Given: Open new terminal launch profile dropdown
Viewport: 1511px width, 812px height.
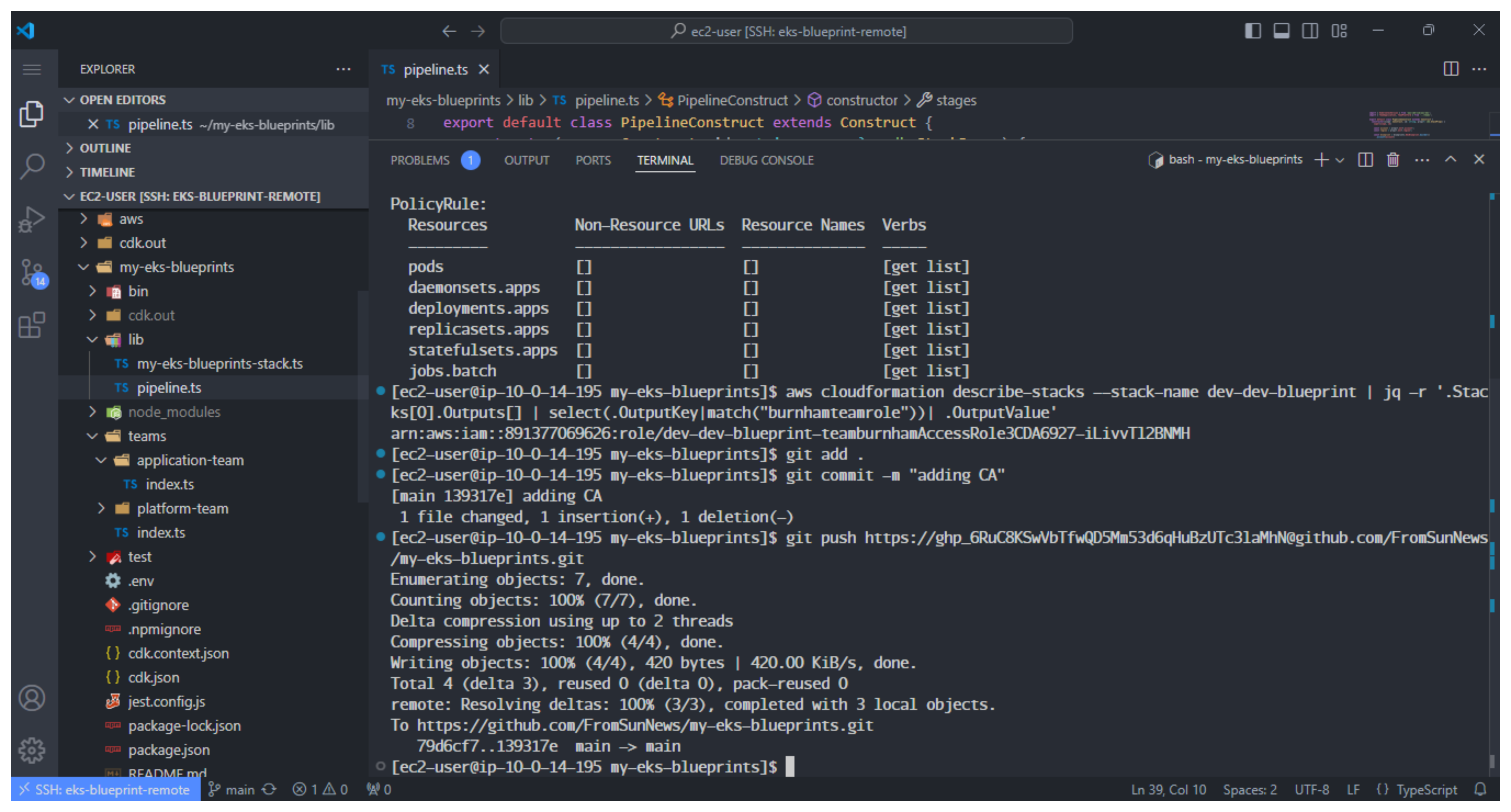Looking at the screenshot, I should click(1340, 160).
